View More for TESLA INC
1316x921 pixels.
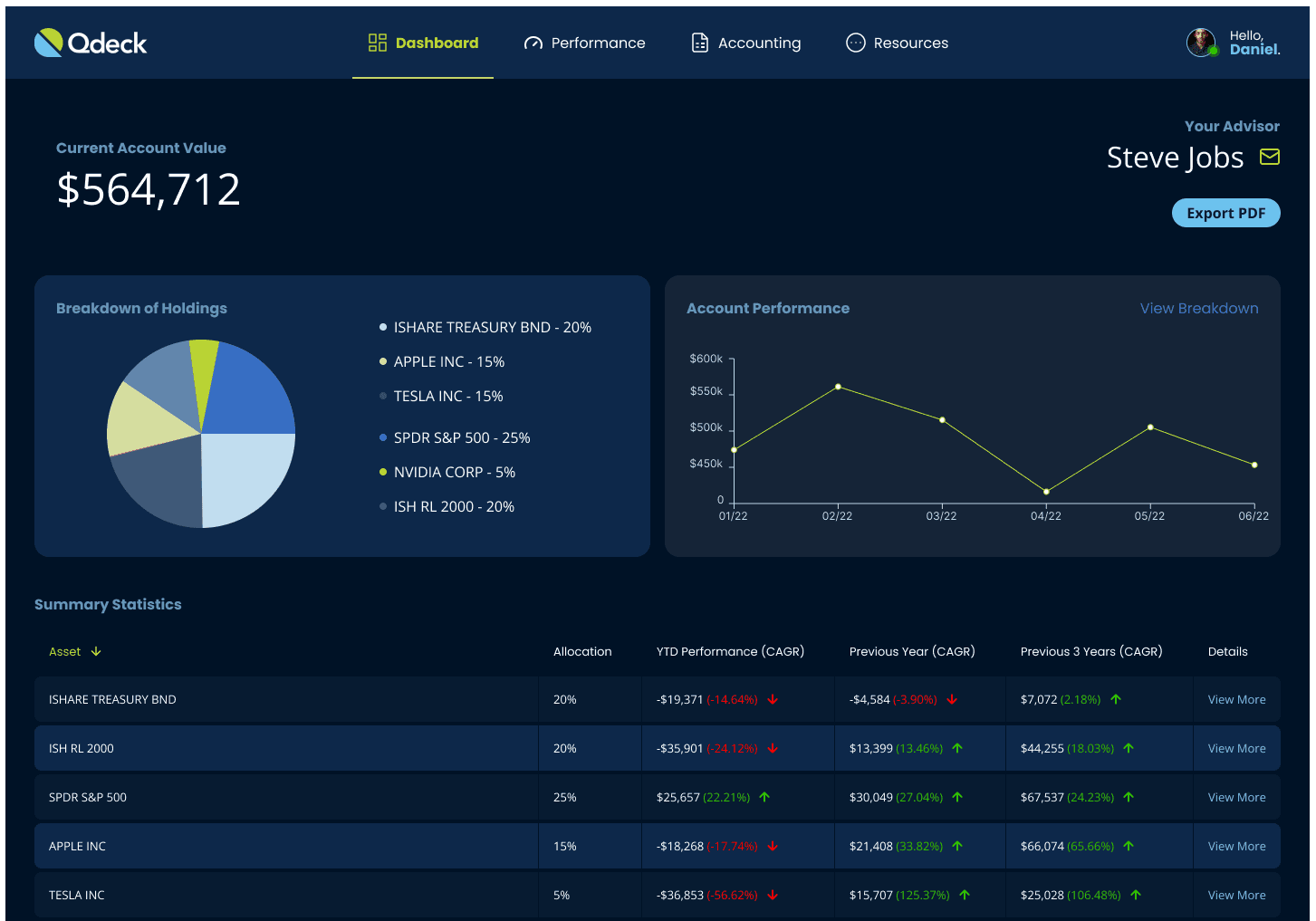pos(1236,895)
